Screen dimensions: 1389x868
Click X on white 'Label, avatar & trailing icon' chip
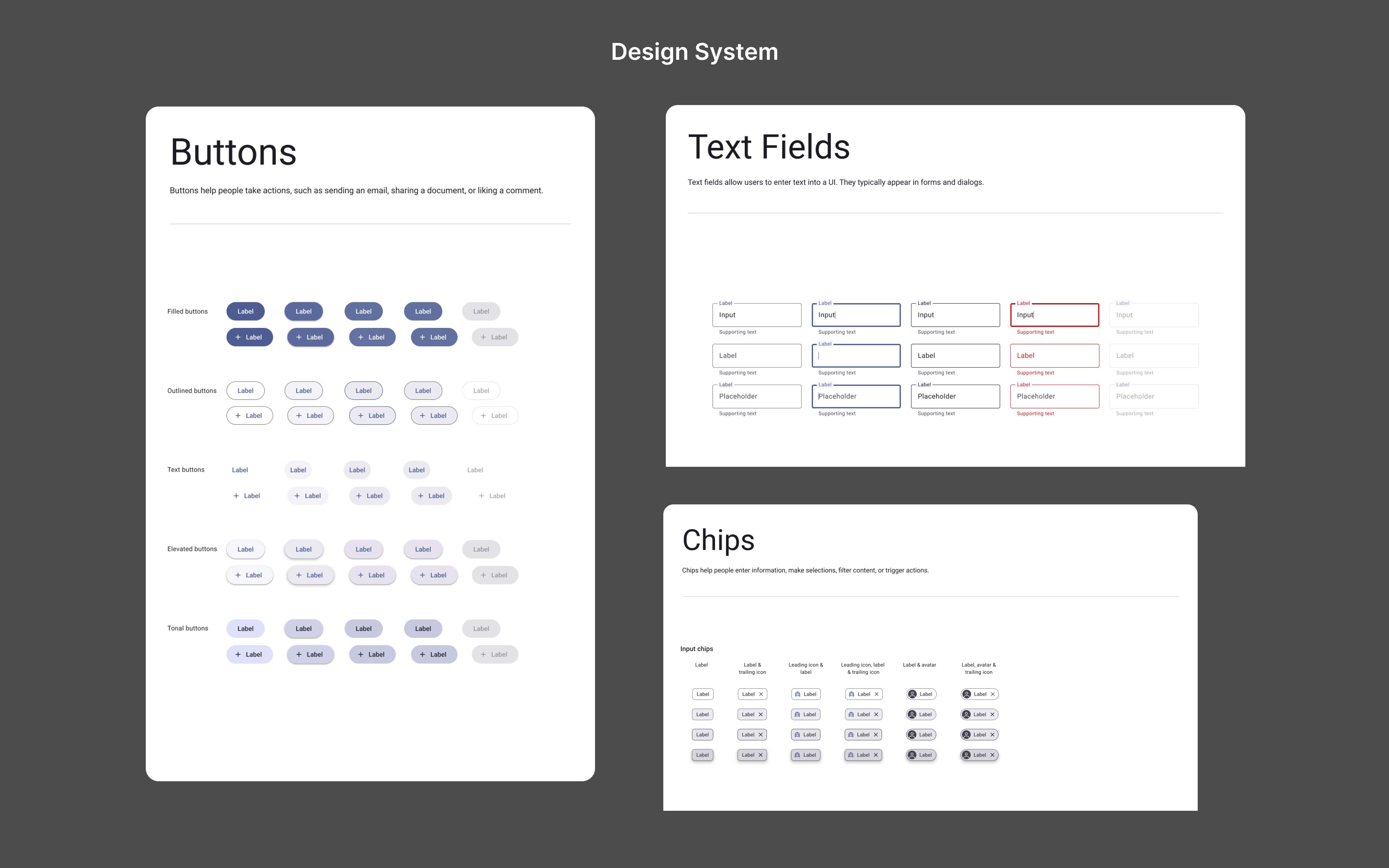(992, 694)
